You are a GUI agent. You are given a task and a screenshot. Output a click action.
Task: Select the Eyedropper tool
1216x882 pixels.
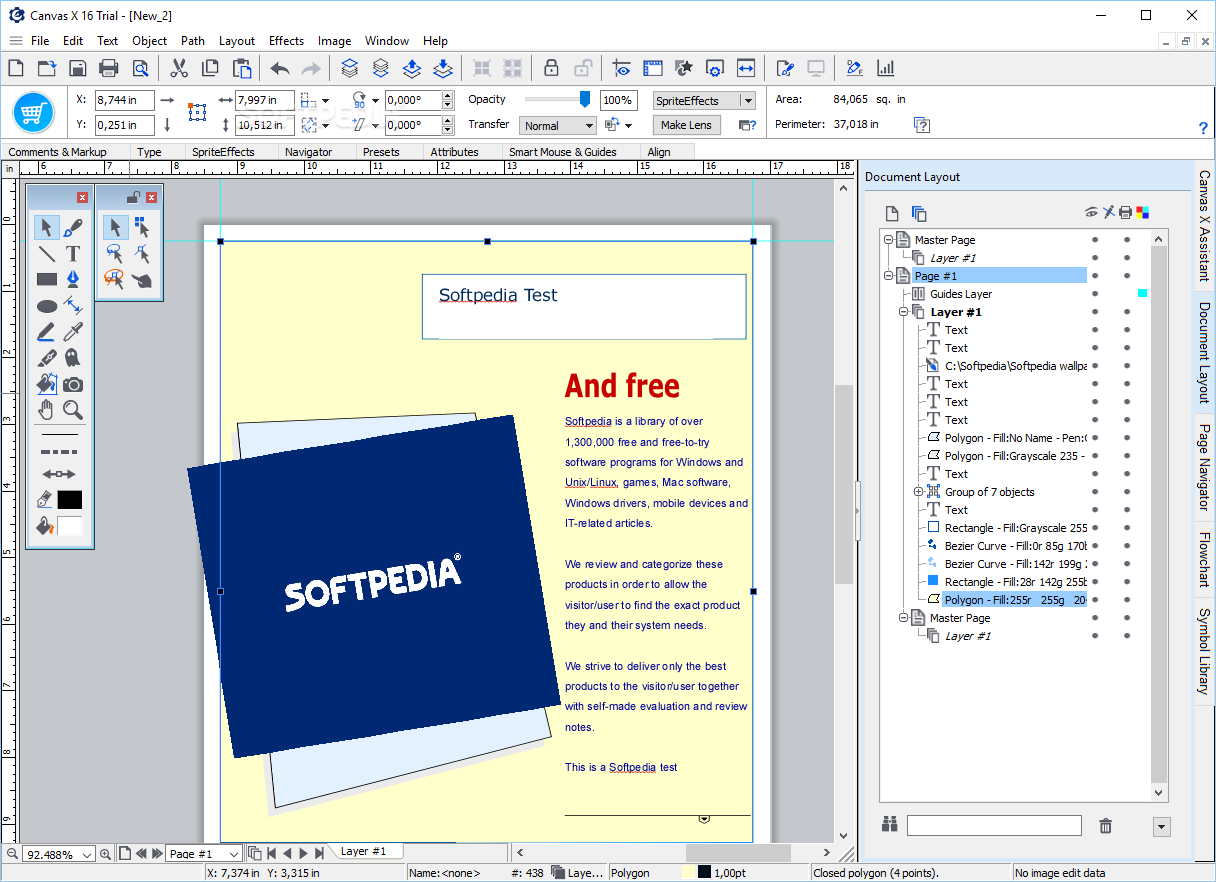[73, 332]
